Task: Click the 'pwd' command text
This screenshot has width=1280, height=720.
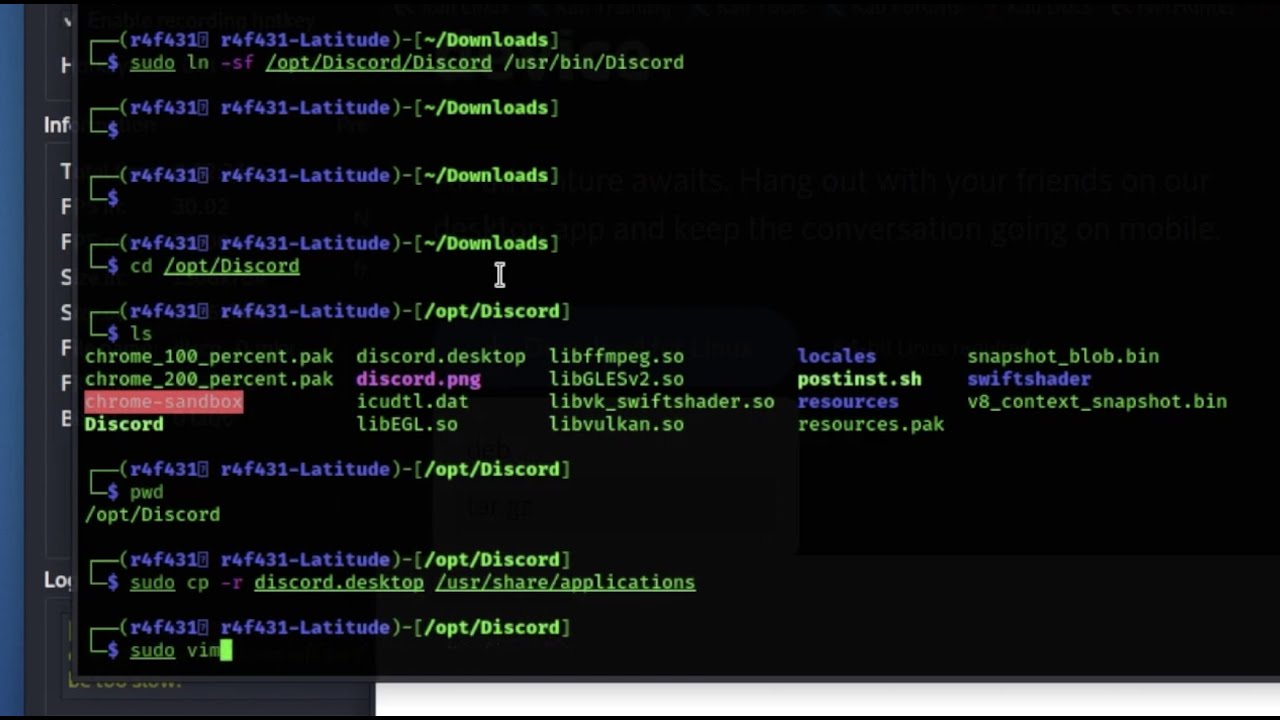Action: (x=146, y=492)
